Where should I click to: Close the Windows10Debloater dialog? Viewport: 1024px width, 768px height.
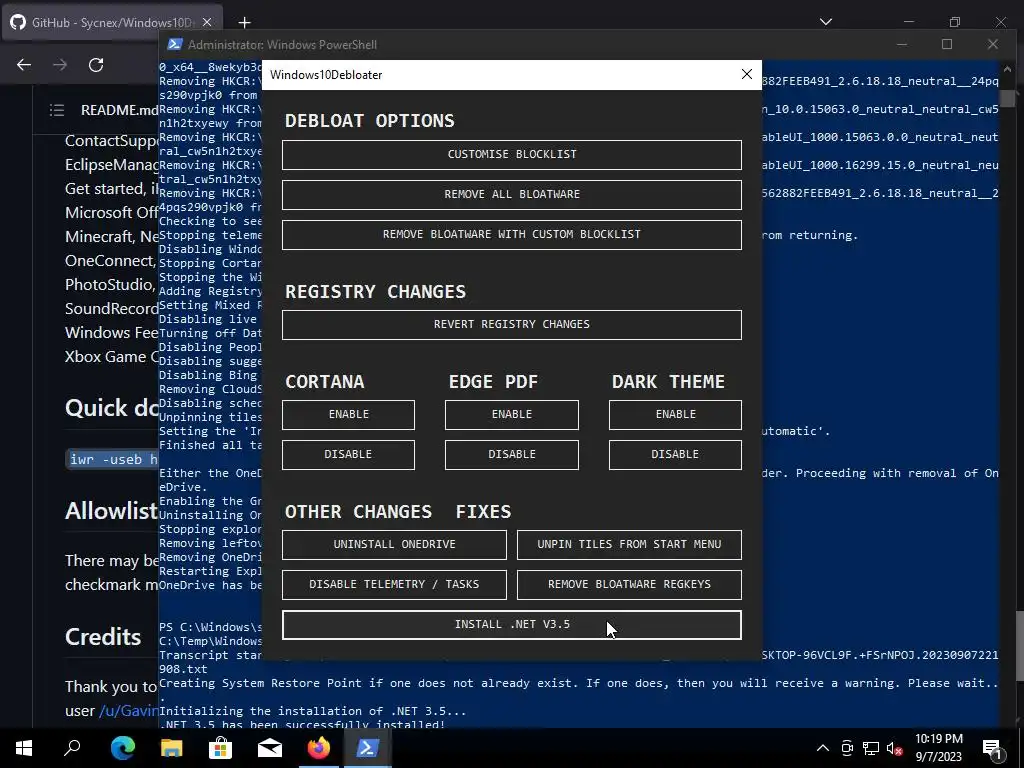[x=746, y=74]
